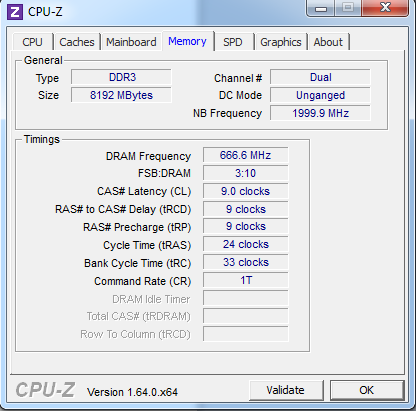Go to the Mainboard tab

tap(131, 42)
